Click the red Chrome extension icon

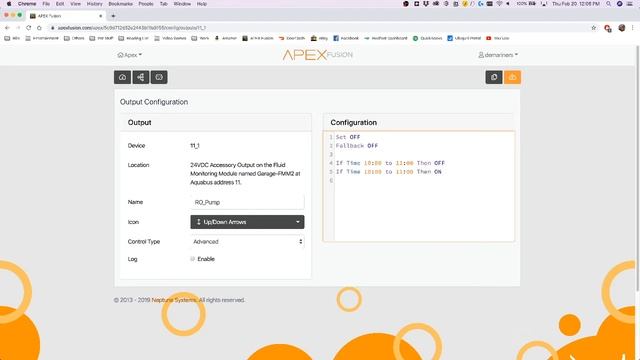point(607,28)
